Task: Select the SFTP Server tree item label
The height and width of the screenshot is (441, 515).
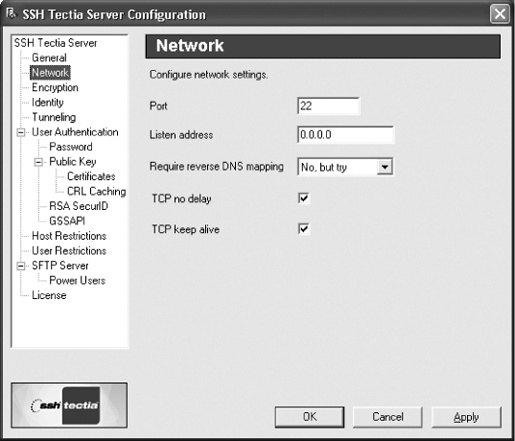Action: click(60, 266)
